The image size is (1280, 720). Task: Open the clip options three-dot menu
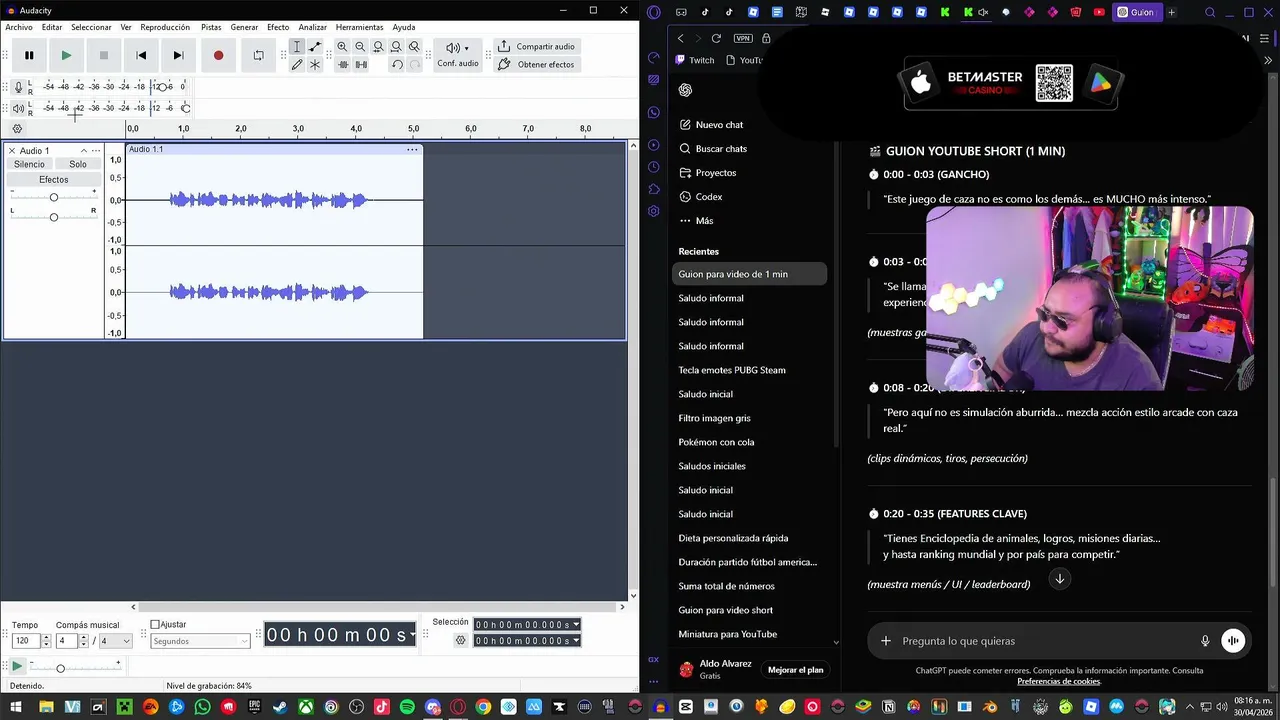tap(412, 149)
